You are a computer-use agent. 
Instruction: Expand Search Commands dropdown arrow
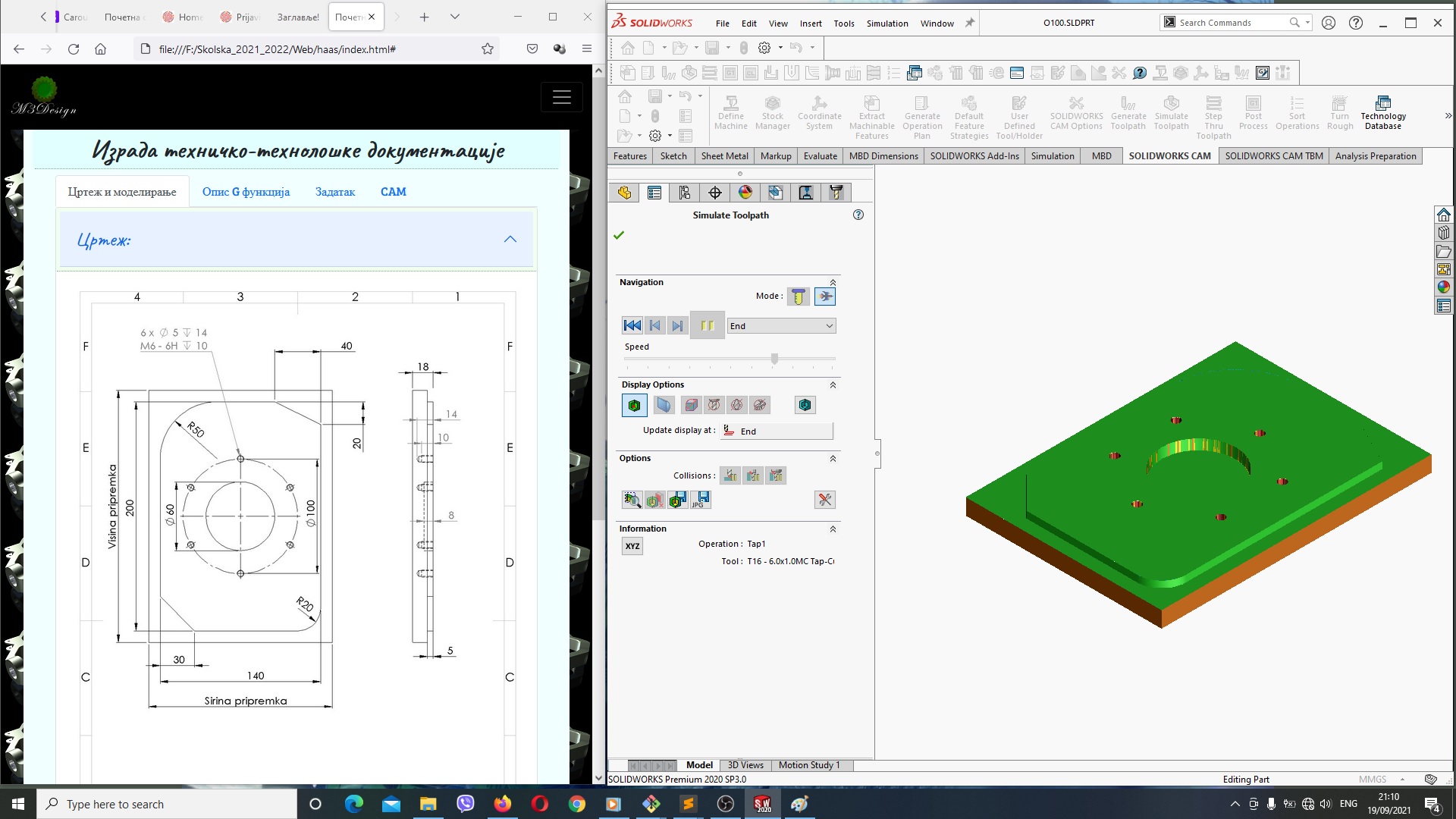1308,23
